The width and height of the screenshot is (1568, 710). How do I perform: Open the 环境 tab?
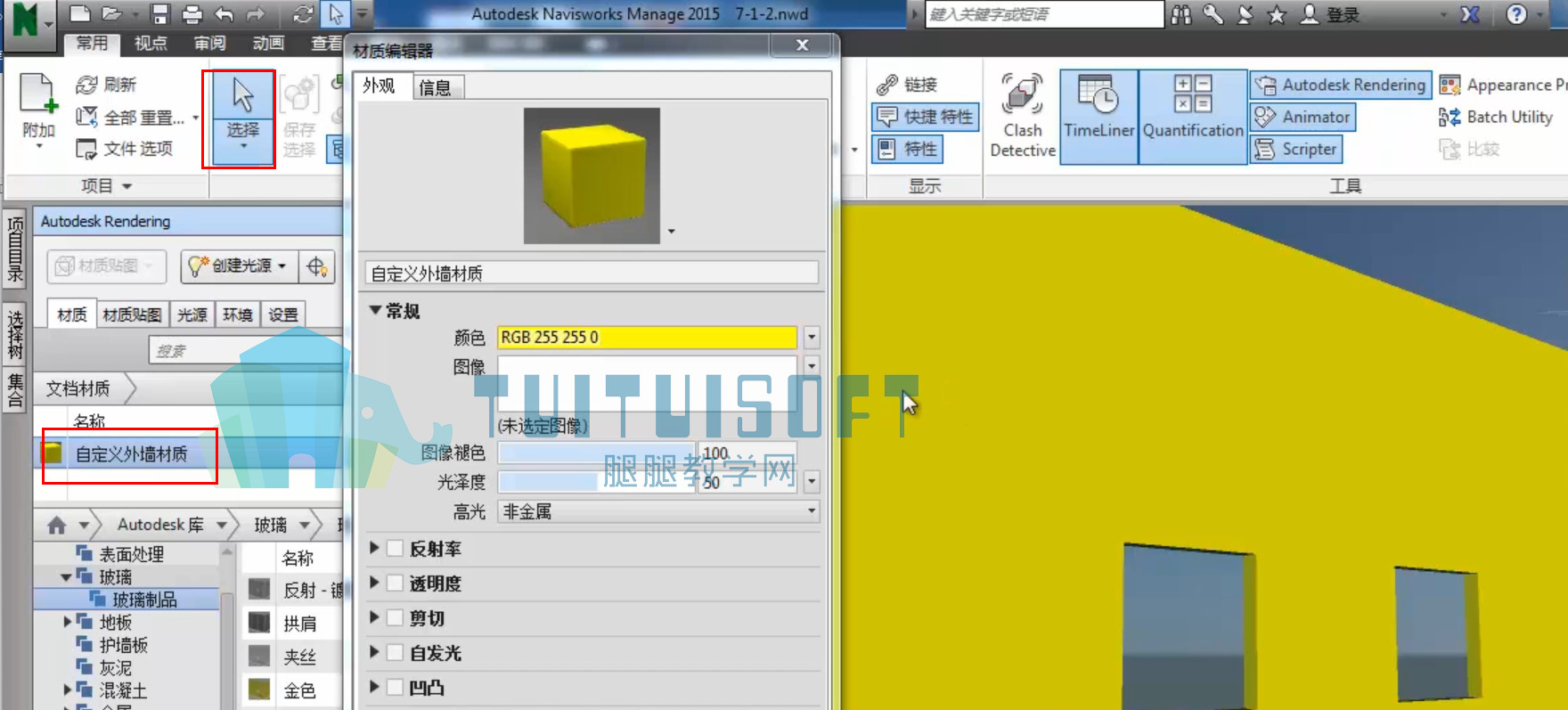(238, 314)
